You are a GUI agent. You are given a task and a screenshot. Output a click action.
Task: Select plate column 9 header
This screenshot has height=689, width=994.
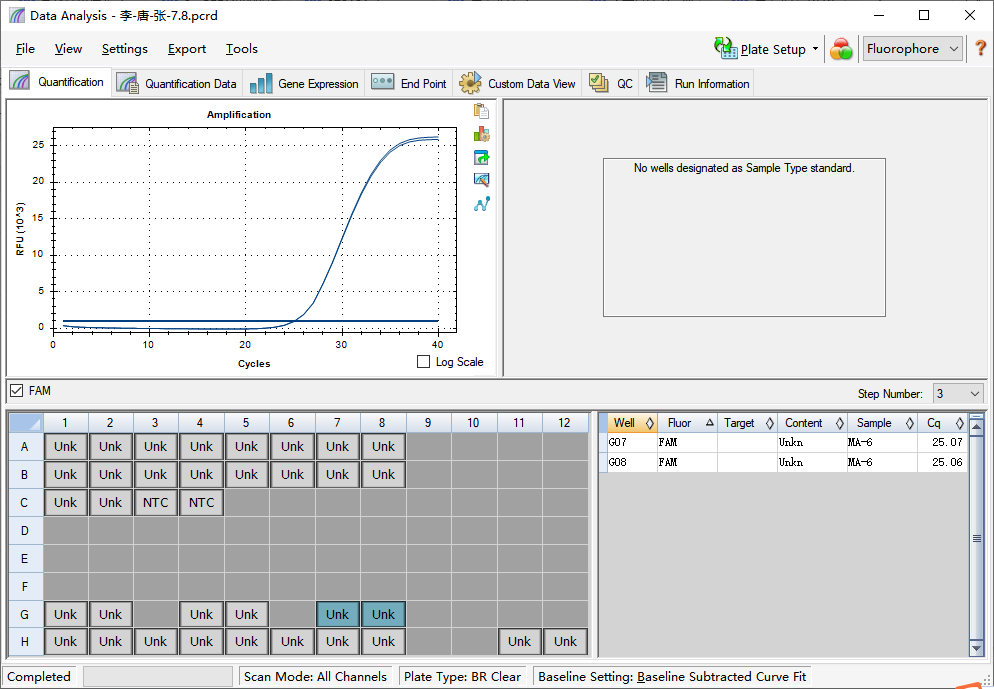coord(428,423)
